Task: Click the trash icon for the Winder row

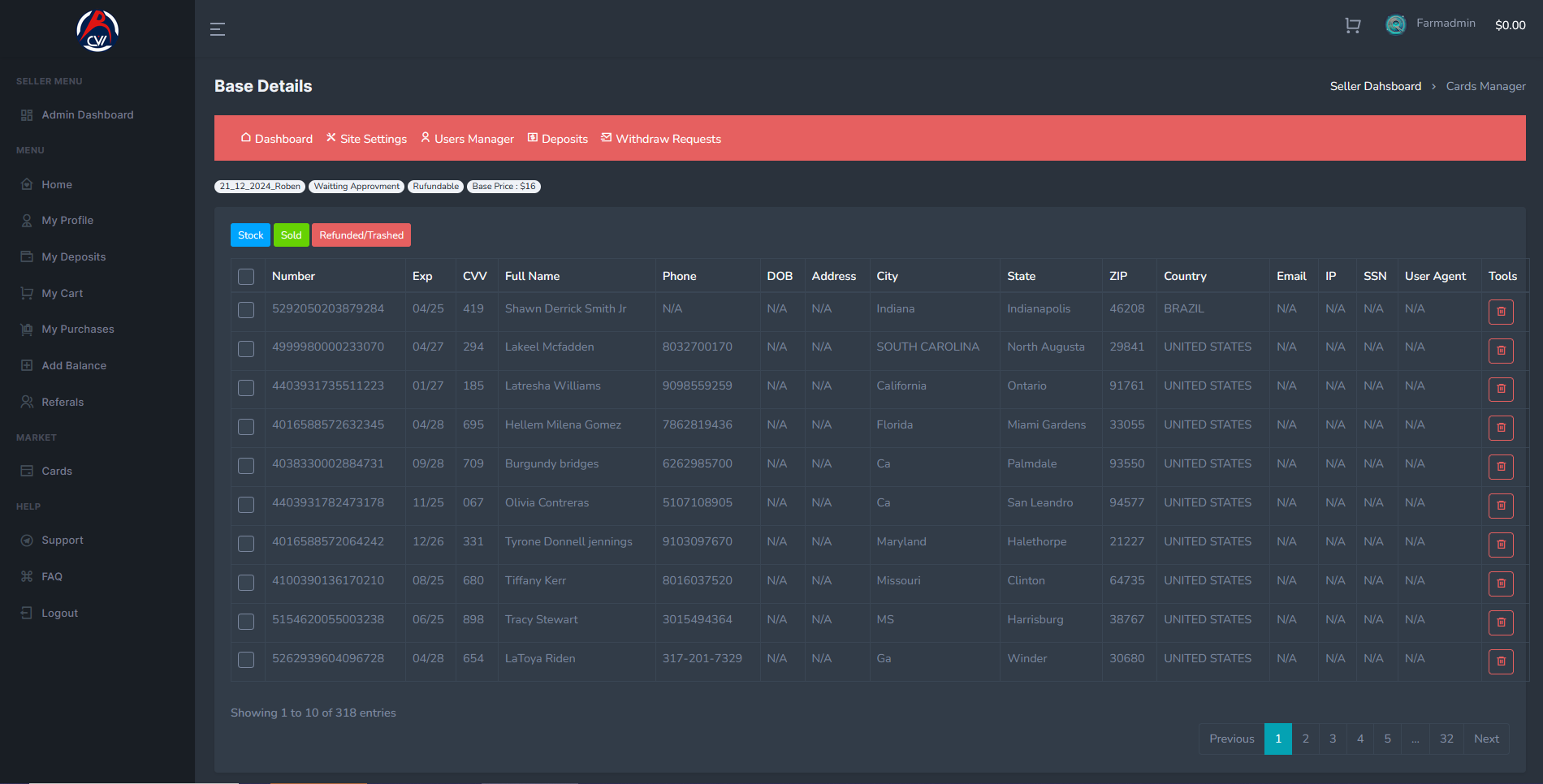Action: point(1501,661)
